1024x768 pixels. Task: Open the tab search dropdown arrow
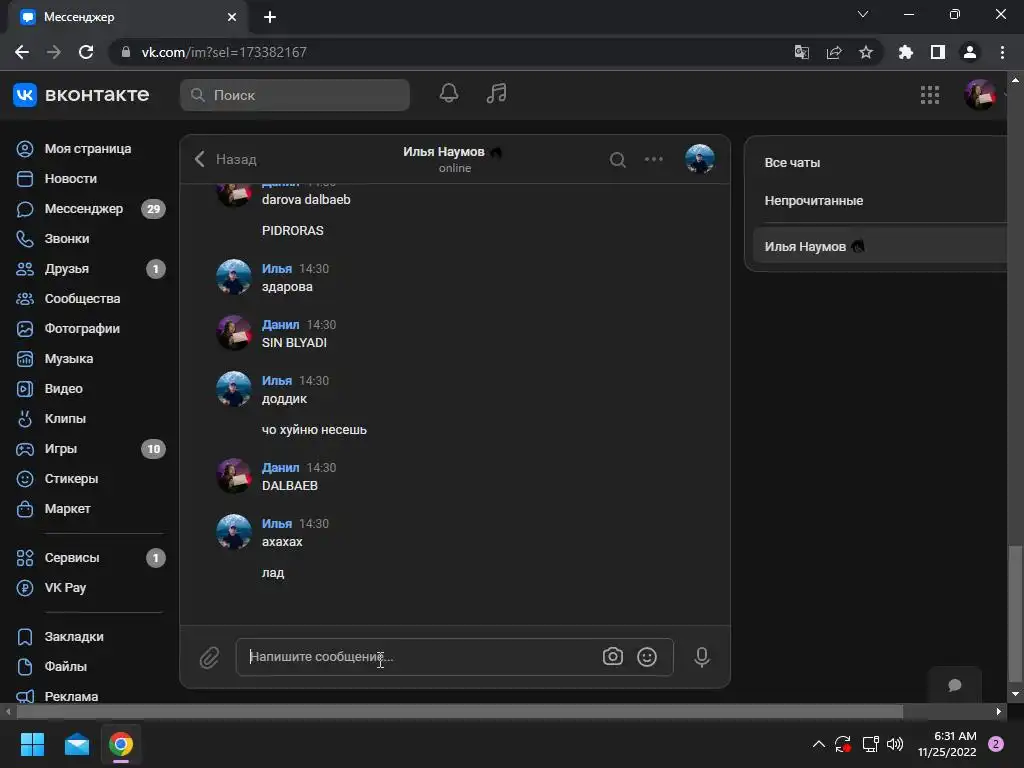tap(863, 14)
